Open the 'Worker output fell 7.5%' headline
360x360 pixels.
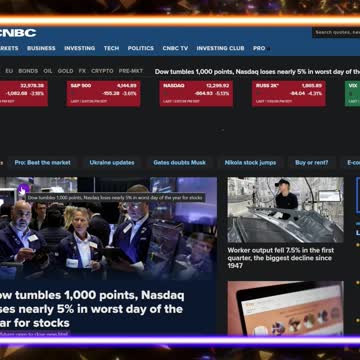tap(281, 258)
